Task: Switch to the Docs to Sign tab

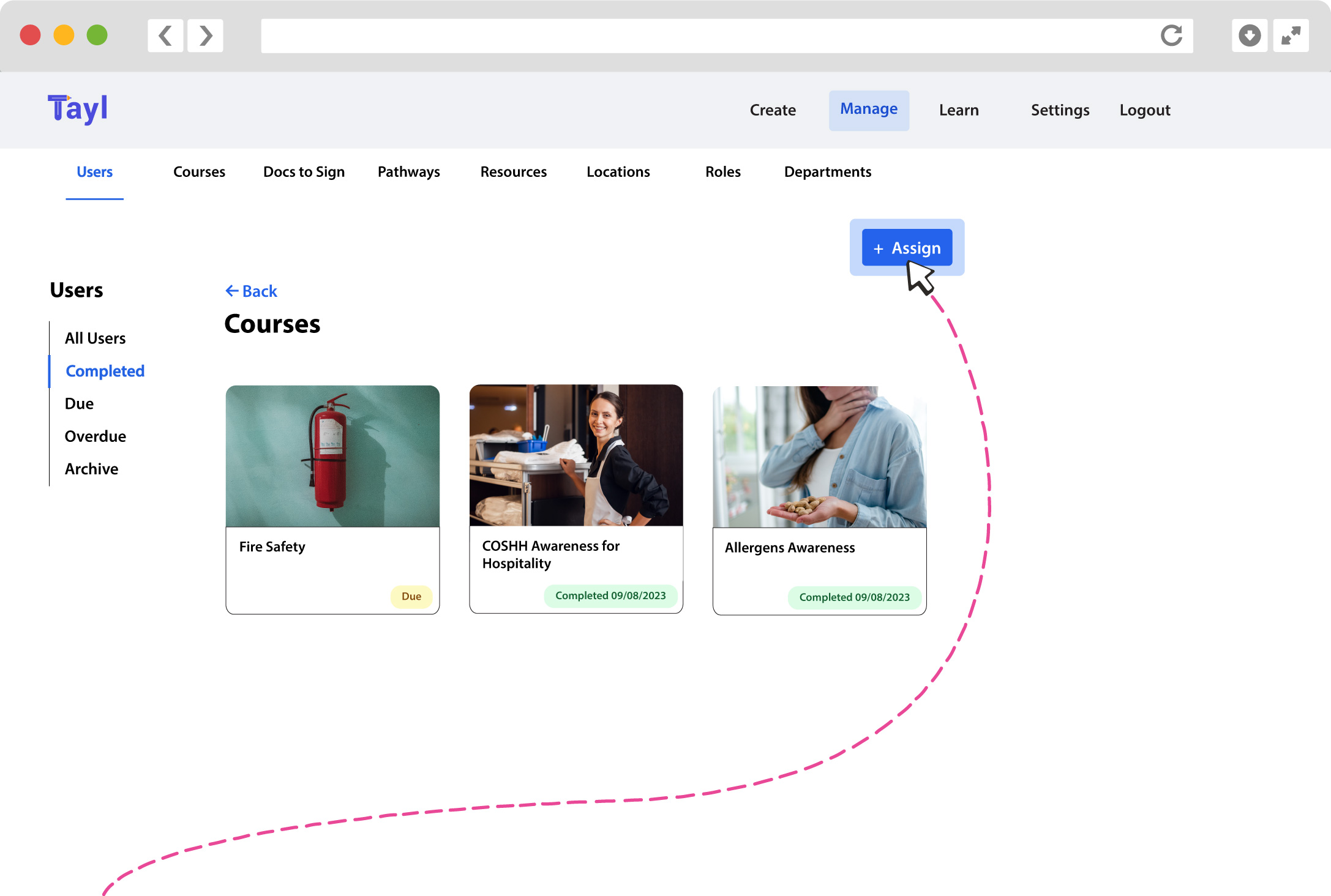Action: coord(304,172)
